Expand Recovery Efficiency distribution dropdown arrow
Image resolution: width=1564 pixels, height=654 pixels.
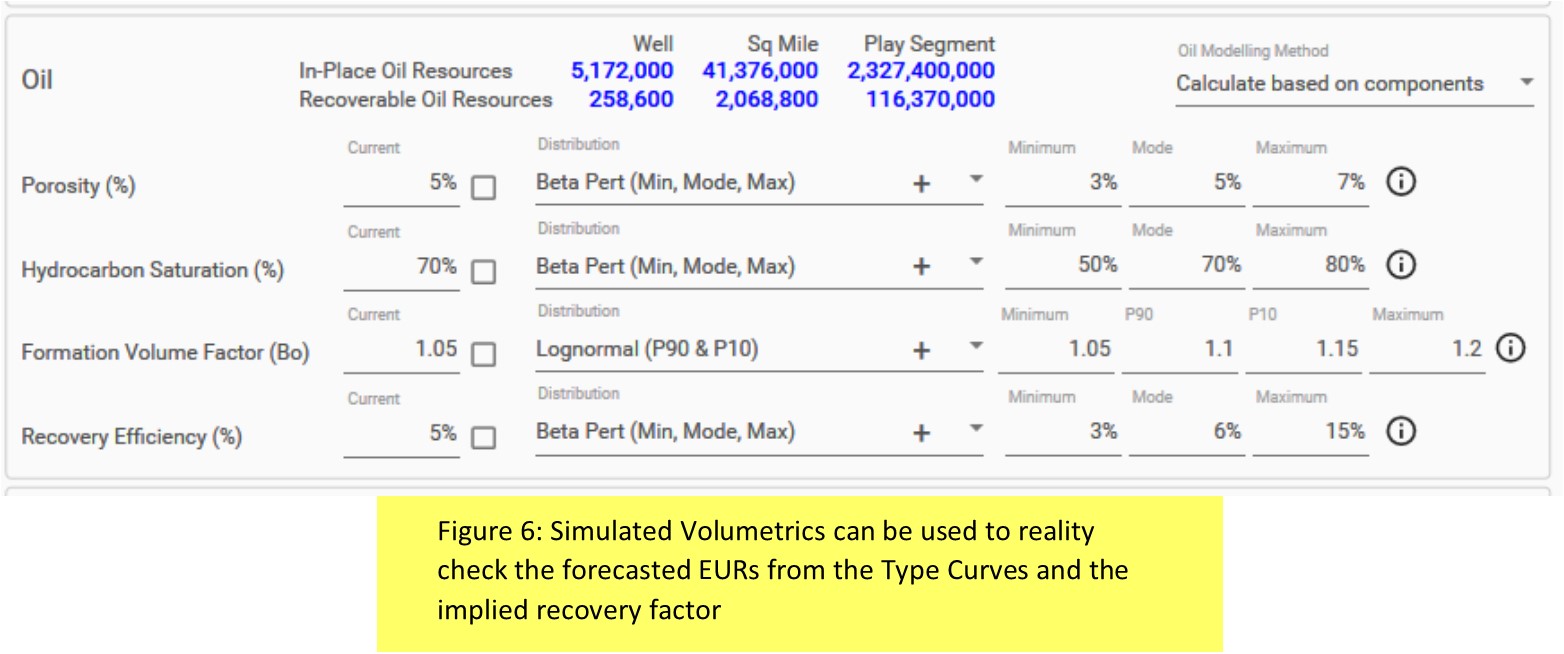976,429
